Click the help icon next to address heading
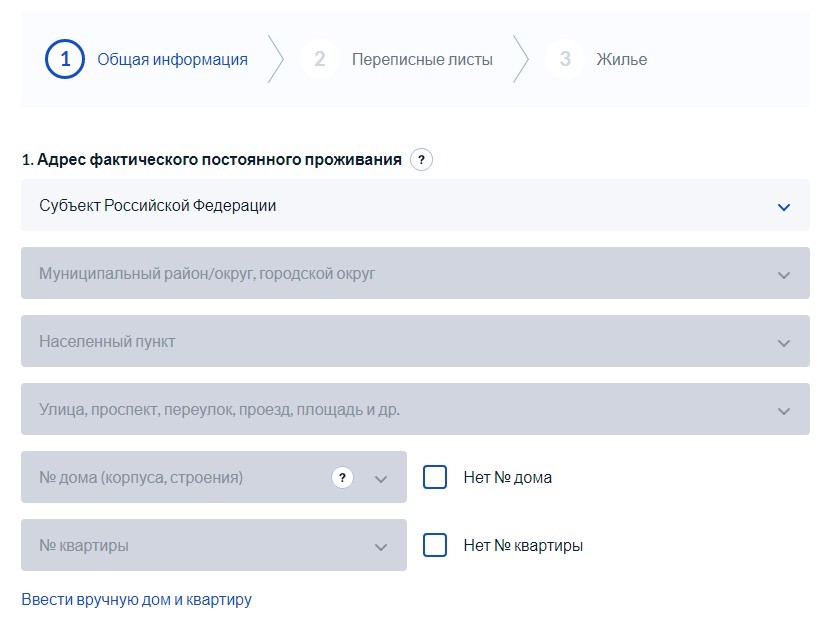The image size is (829, 621). tap(422, 159)
